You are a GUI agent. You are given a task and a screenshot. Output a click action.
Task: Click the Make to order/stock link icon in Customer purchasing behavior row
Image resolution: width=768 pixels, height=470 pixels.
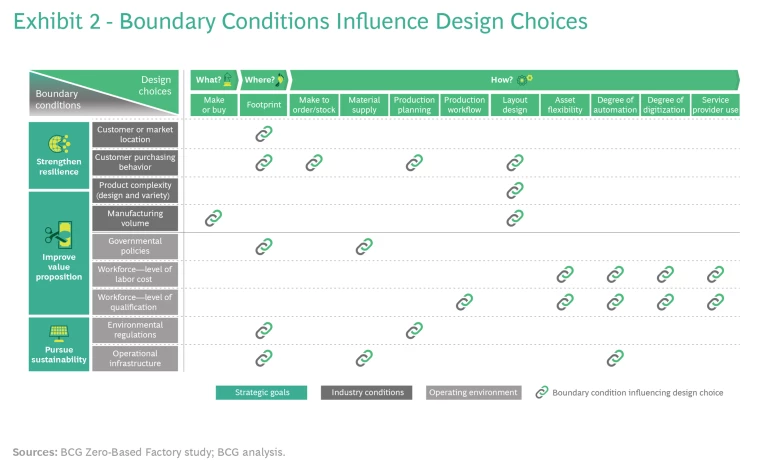pyautogui.click(x=314, y=162)
